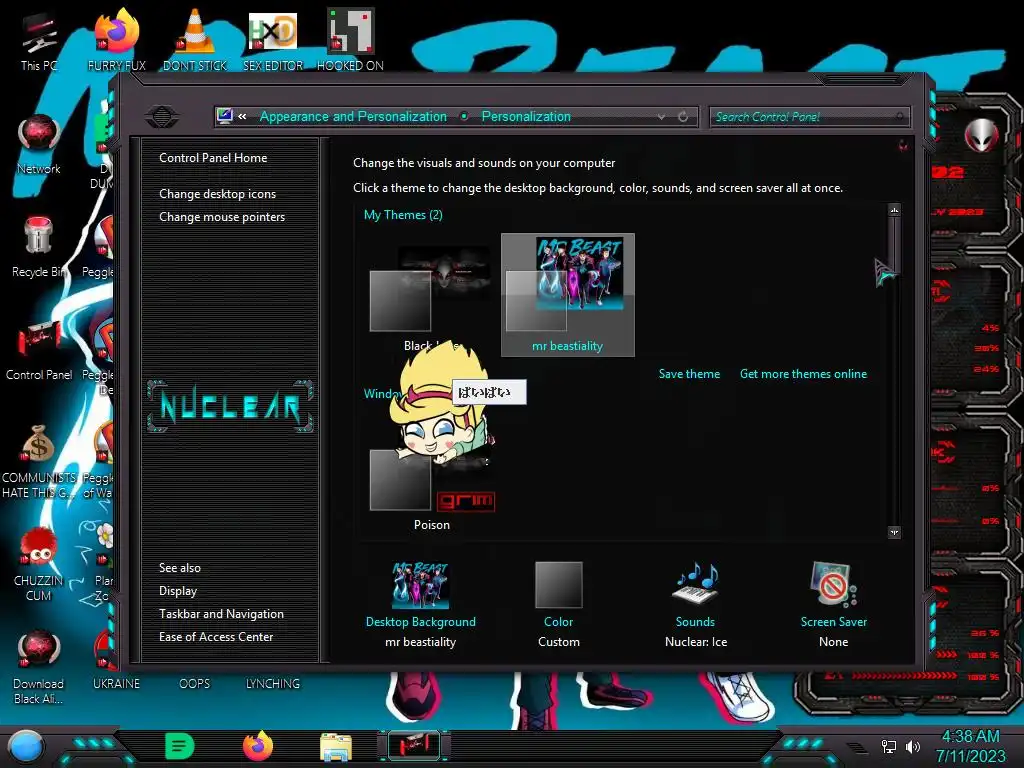The image size is (1024, 768).
Task: Click in the Search Control Panel field
Action: [x=808, y=117]
